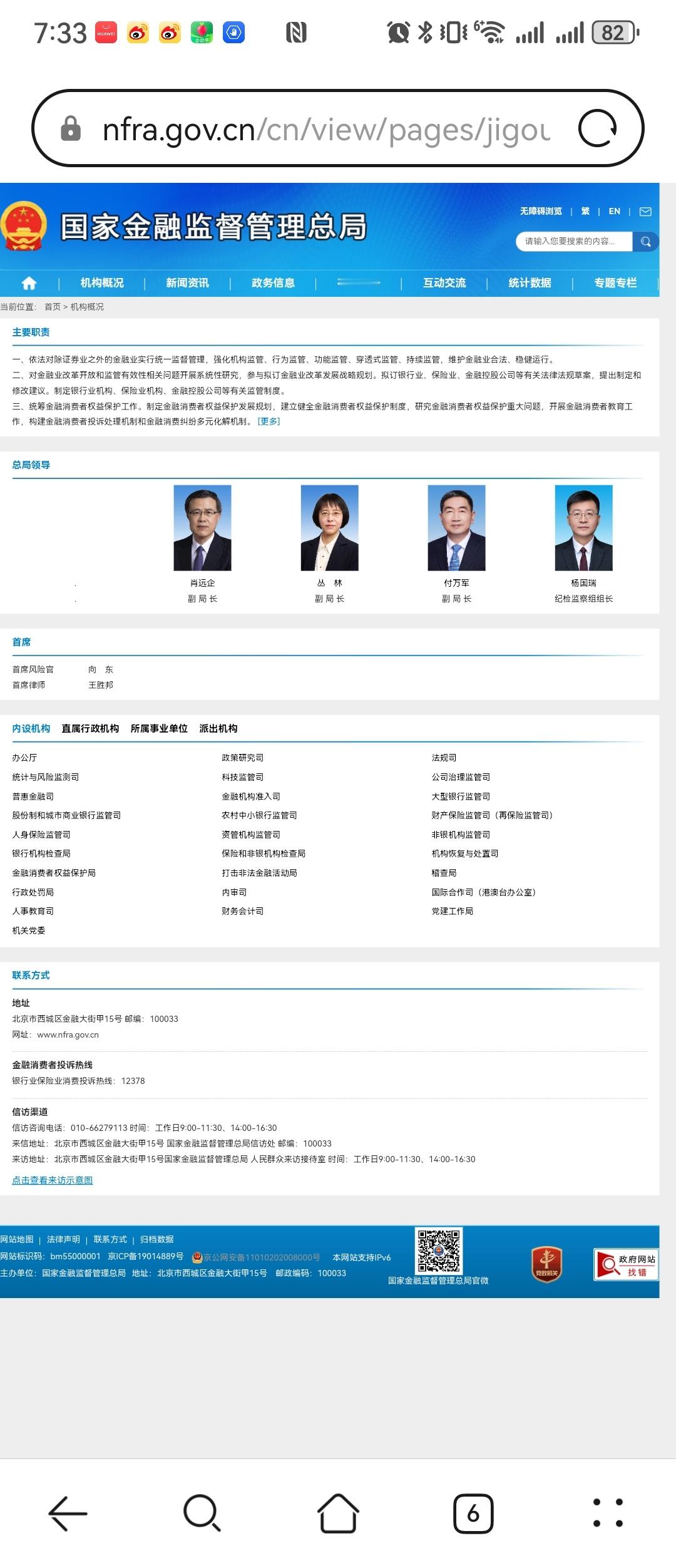
Task: Open the 新闻资讯 menu
Action: click(x=188, y=283)
